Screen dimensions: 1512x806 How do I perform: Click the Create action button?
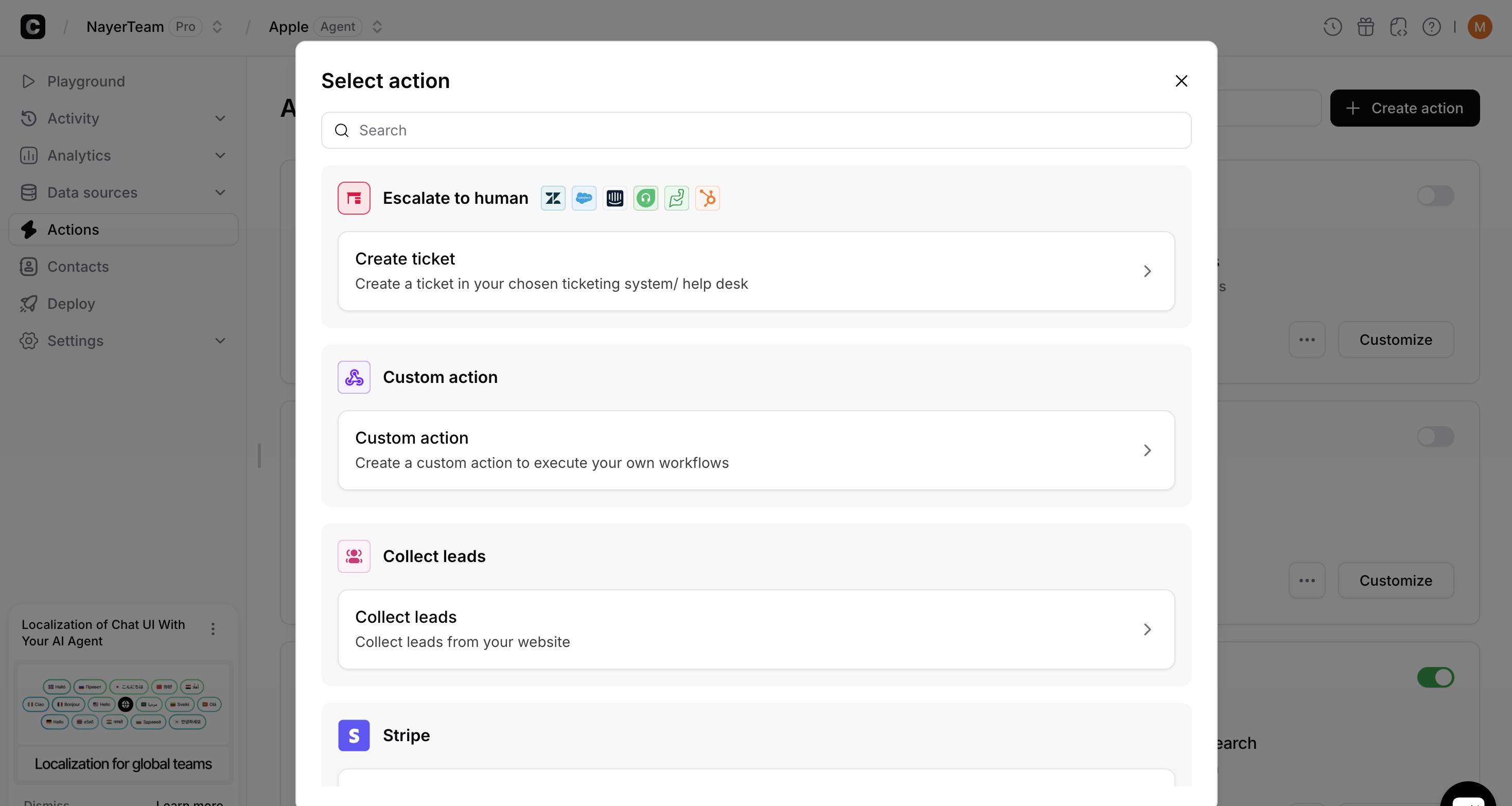click(x=1405, y=108)
